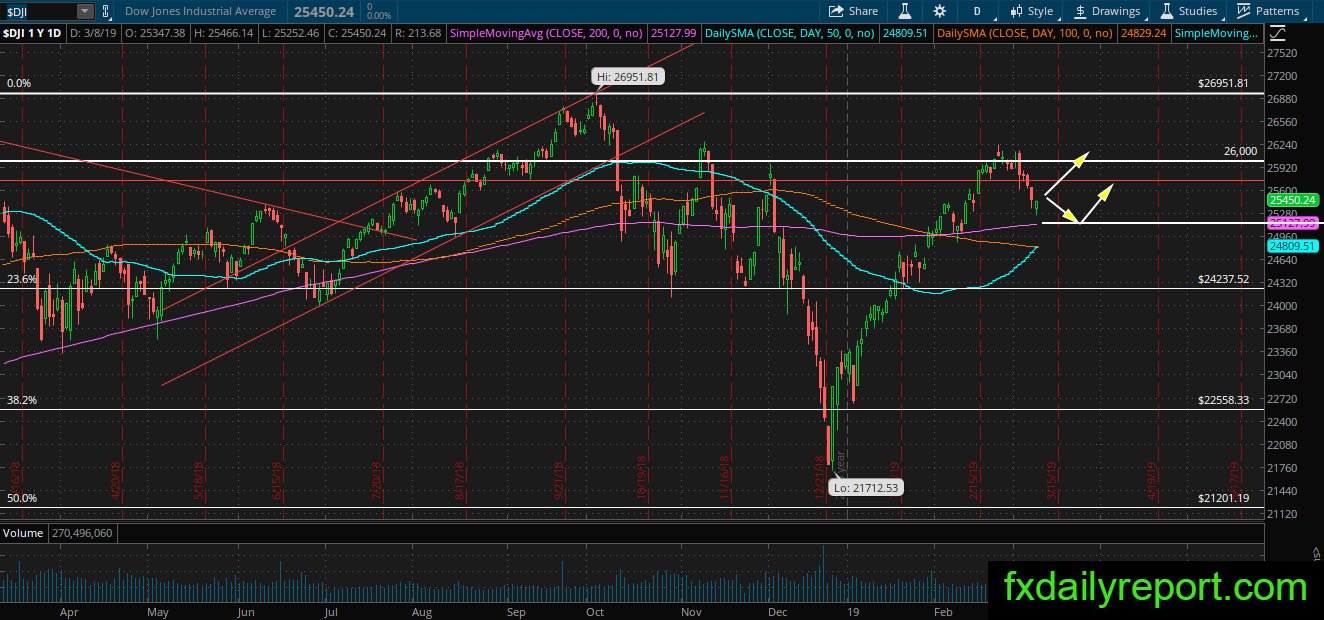This screenshot has height=620, width=1324.
Task: Click the Hi: 26951.81 price bubble
Action: (628, 77)
